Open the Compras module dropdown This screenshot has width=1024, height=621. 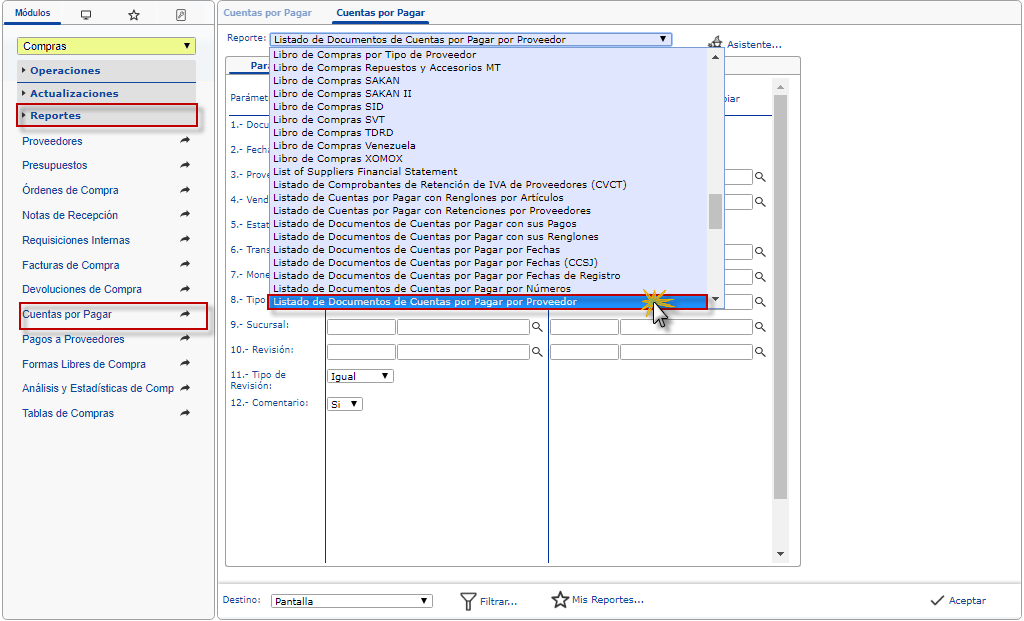pos(106,46)
